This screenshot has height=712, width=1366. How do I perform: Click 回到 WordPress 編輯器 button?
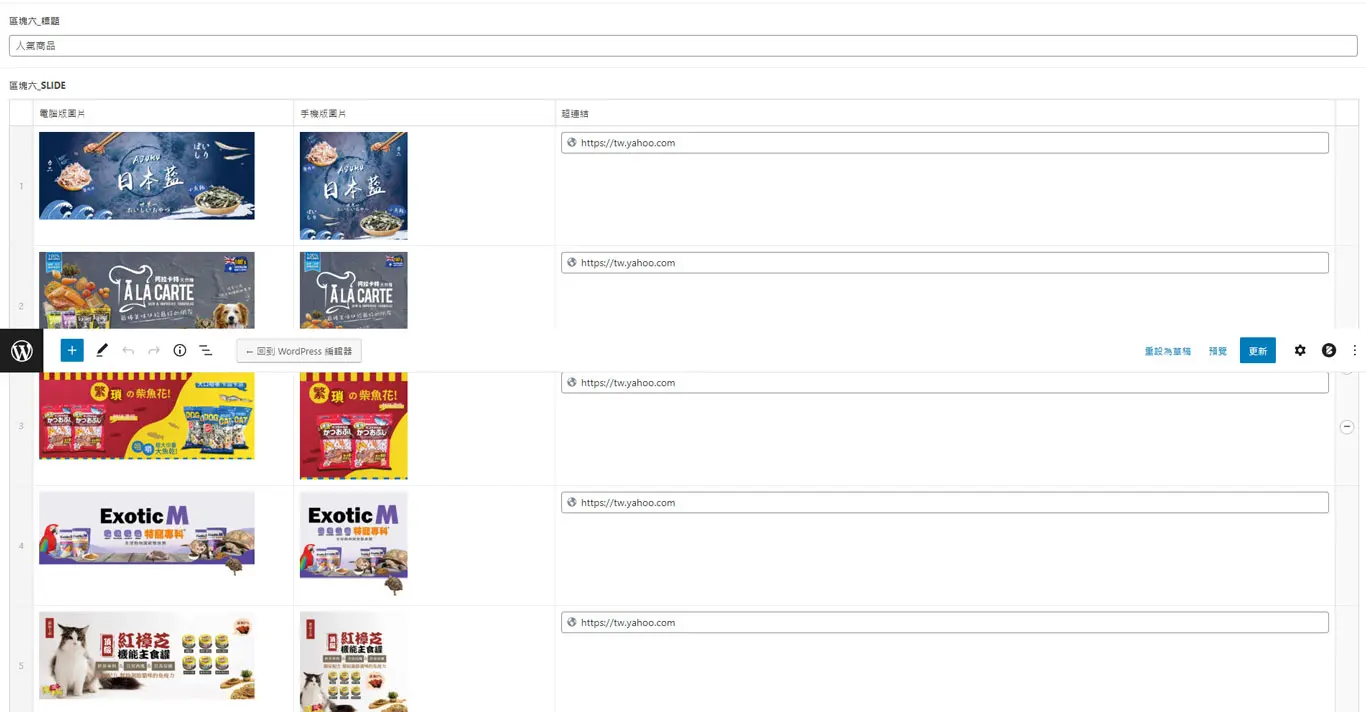coord(299,351)
